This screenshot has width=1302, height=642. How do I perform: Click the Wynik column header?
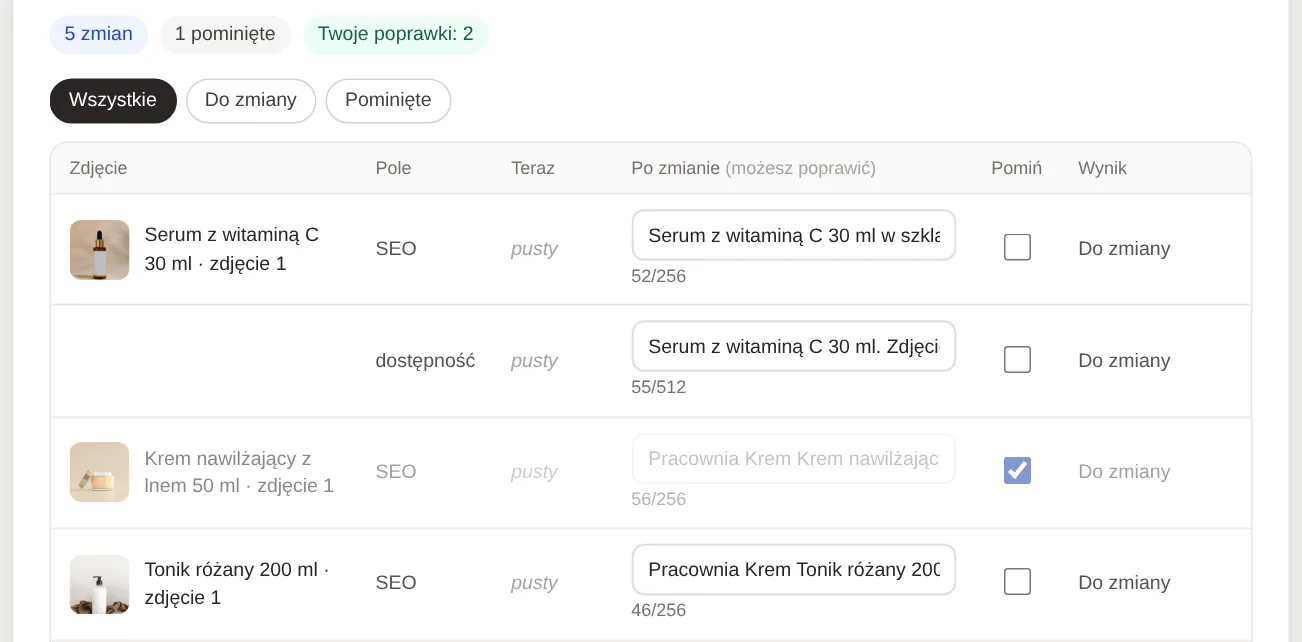[x=1102, y=168]
